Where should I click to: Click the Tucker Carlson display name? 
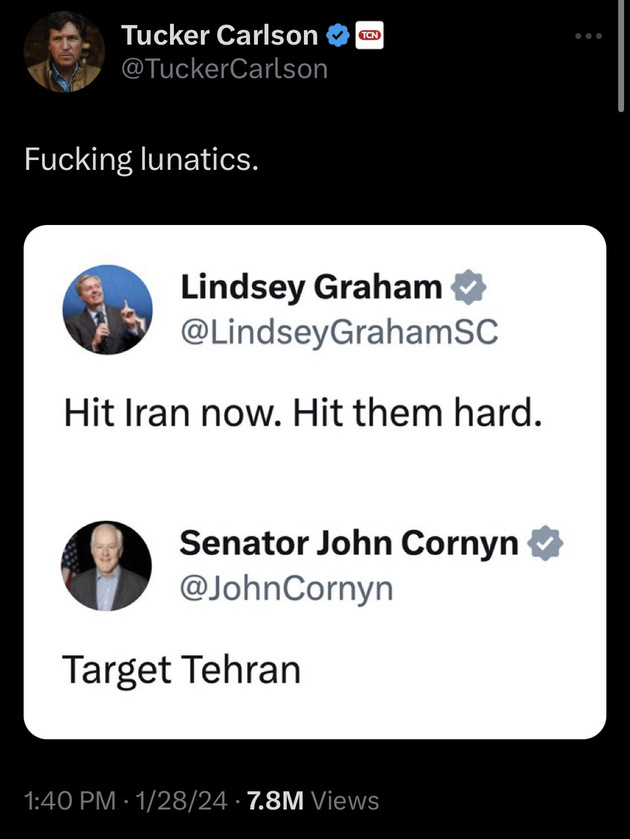pos(219,35)
